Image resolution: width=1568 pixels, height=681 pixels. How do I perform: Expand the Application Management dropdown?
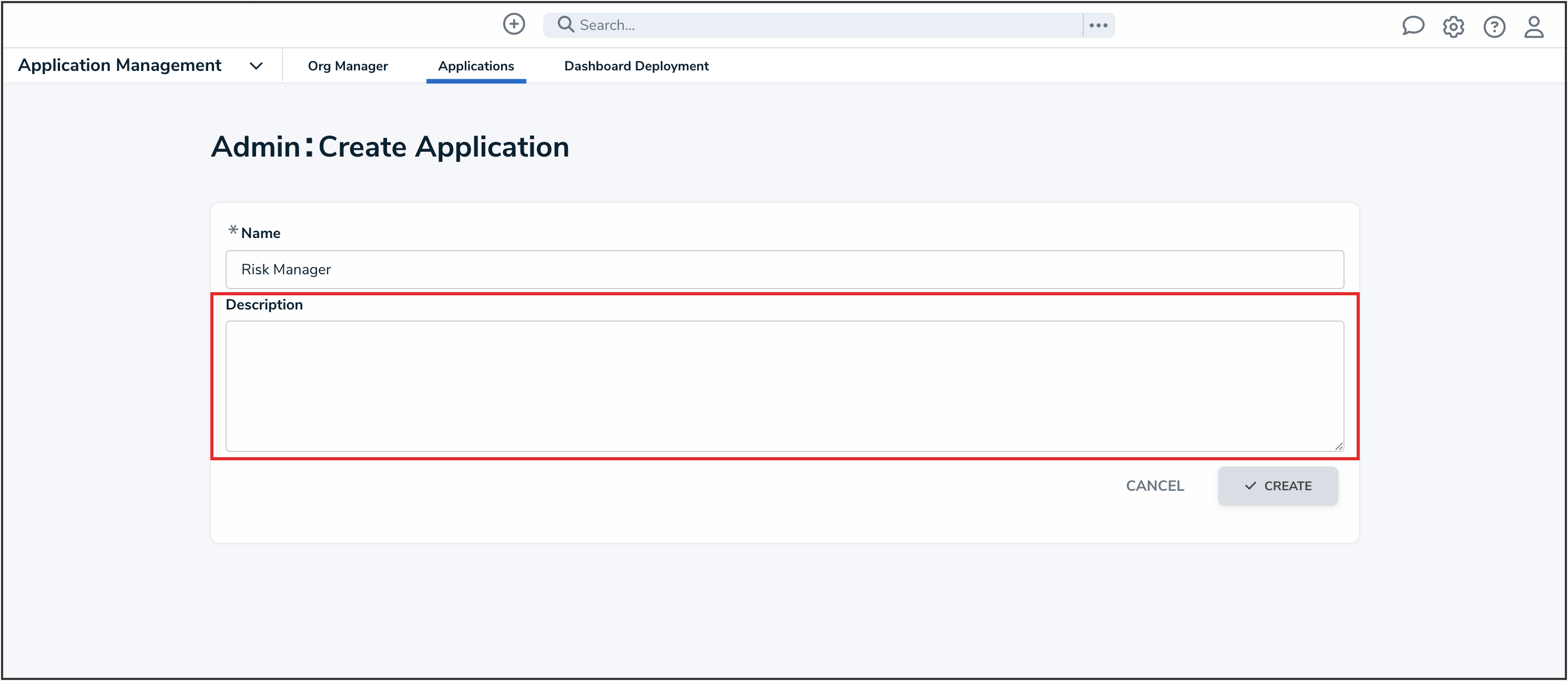coord(119,65)
